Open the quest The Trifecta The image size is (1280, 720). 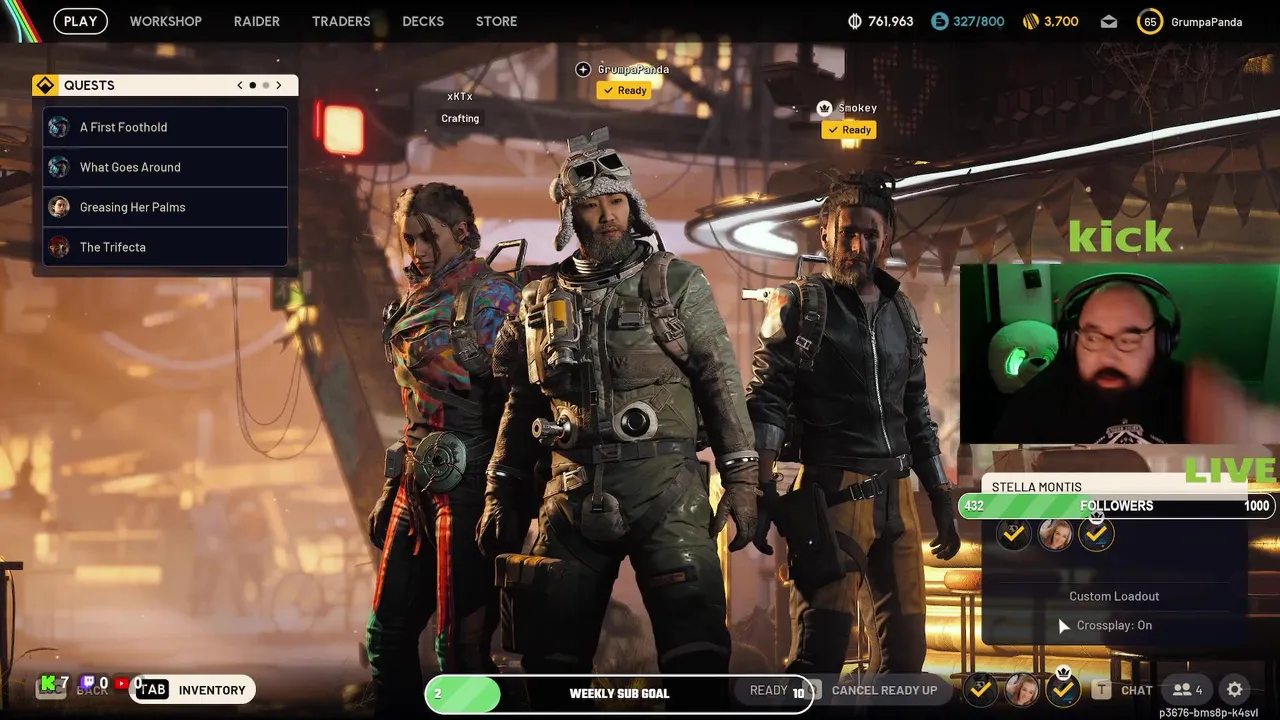[165, 247]
